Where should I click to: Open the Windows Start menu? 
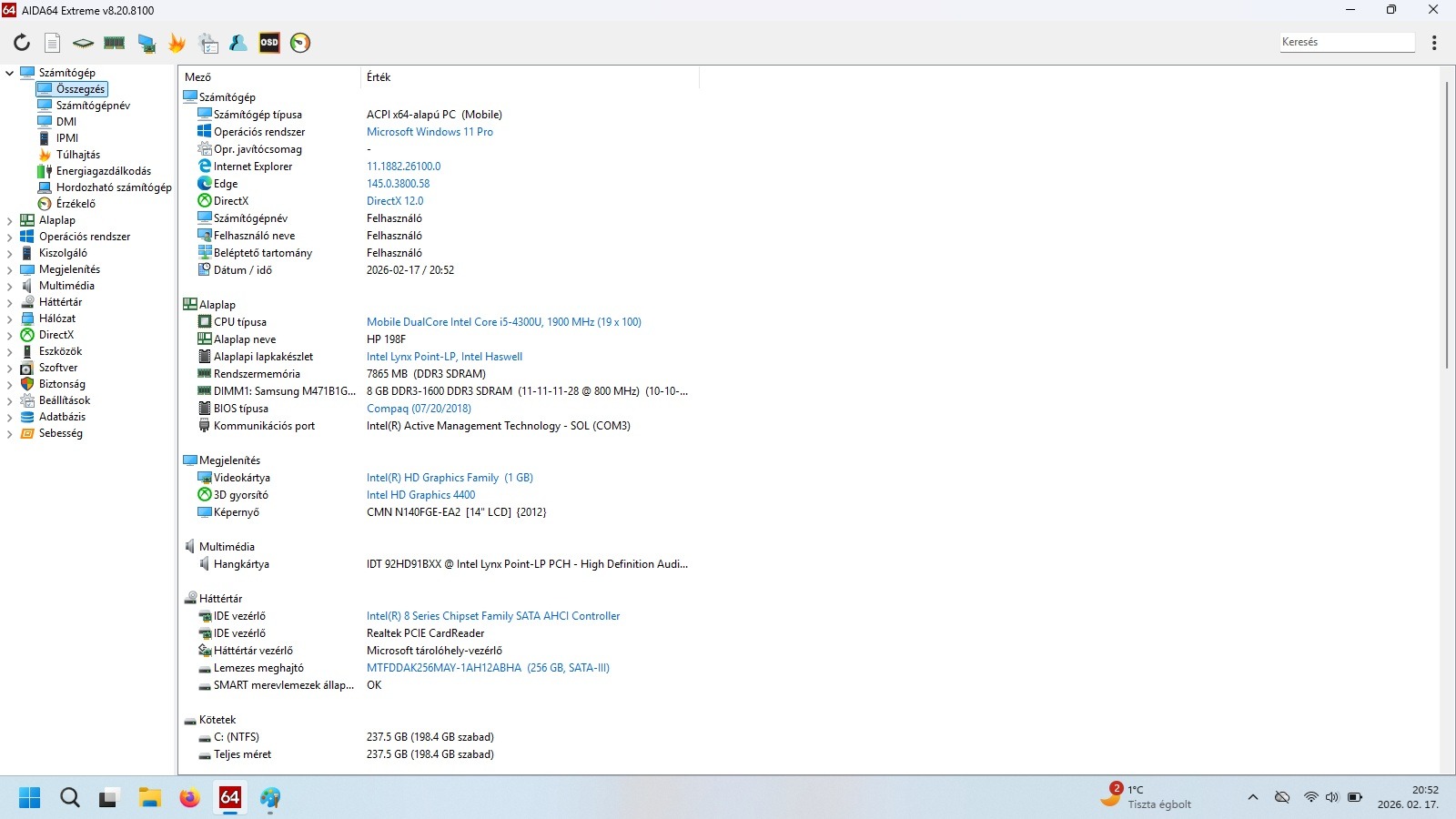tap(29, 798)
